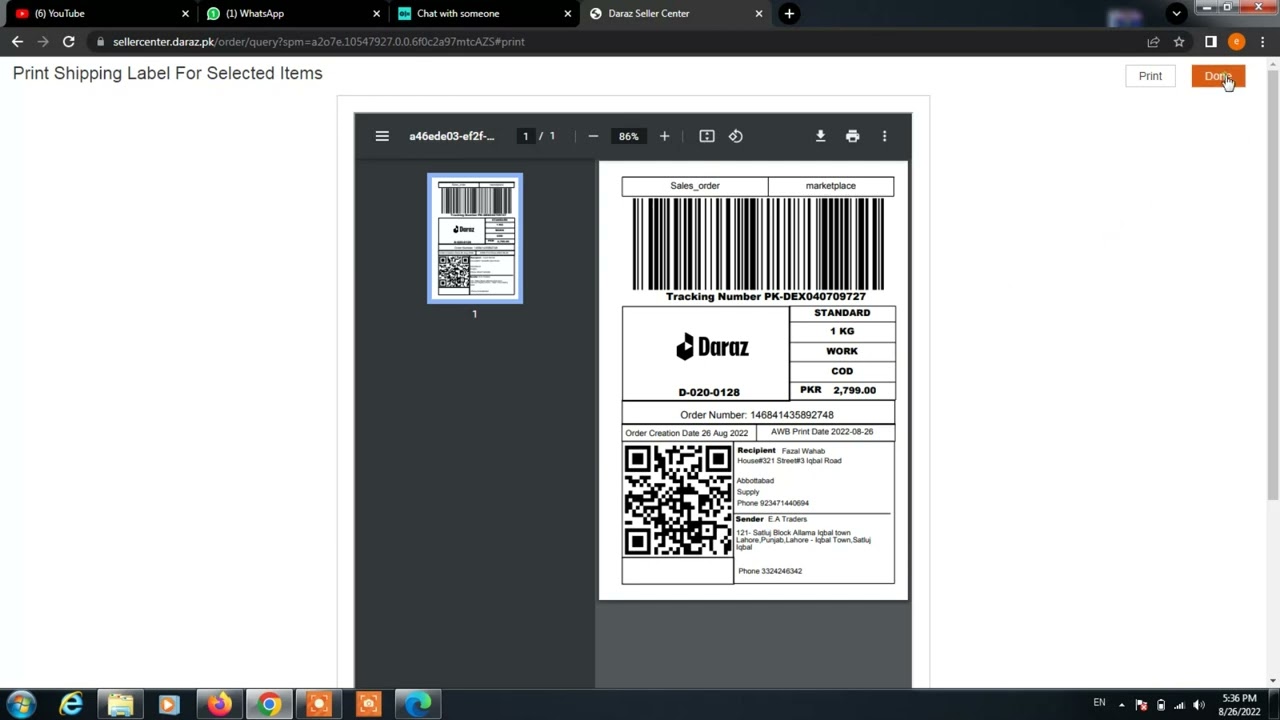Screen dimensions: 1280x720
Task: Click the 86% zoom level field
Action: [x=628, y=136]
